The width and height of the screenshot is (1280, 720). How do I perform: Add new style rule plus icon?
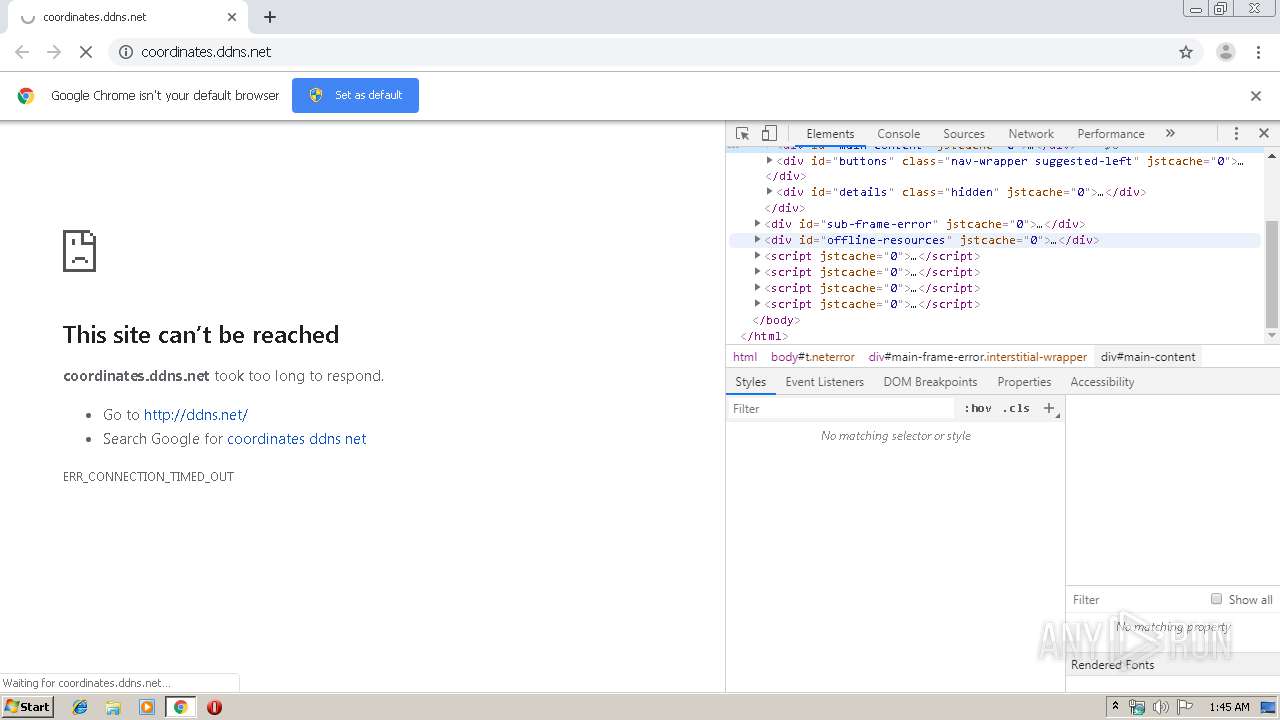1049,408
